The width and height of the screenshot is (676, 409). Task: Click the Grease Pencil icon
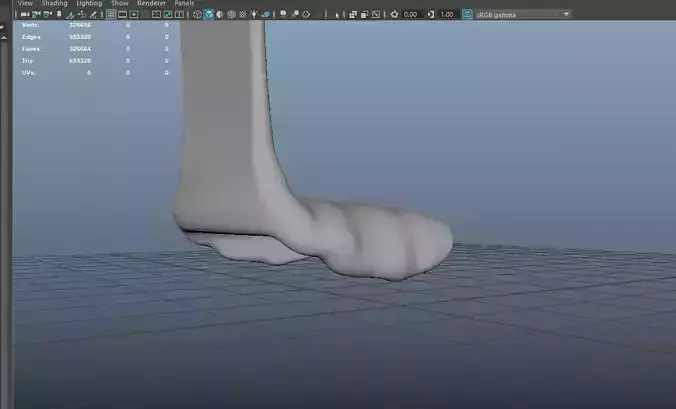(x=93, y=14)
